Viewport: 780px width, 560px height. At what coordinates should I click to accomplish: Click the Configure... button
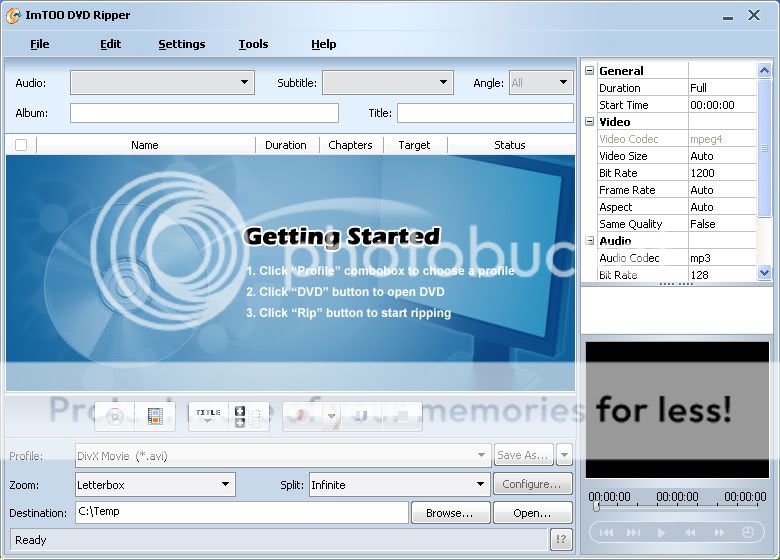coord(532,484)
